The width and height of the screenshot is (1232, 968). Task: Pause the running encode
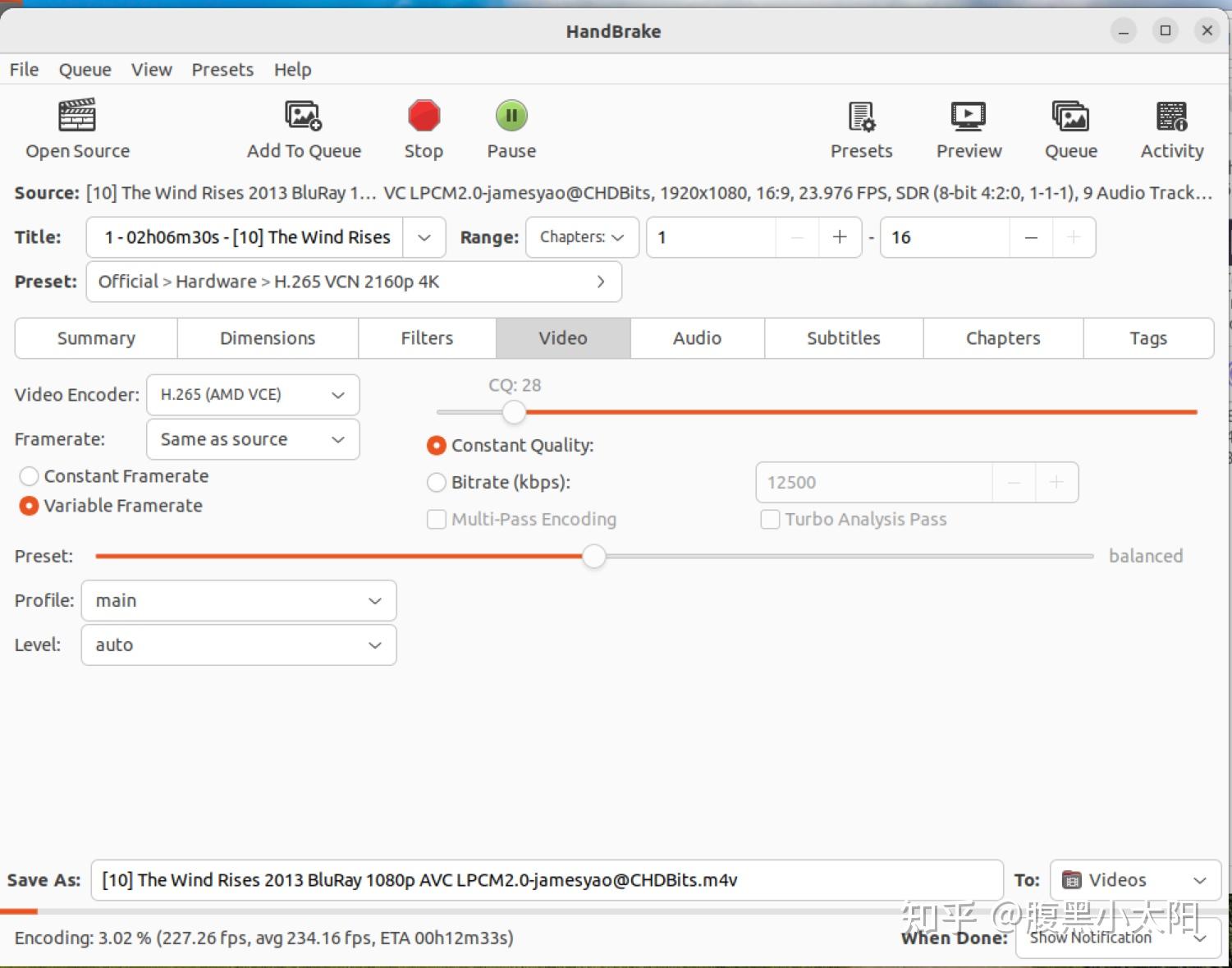(x=511, y=128)
